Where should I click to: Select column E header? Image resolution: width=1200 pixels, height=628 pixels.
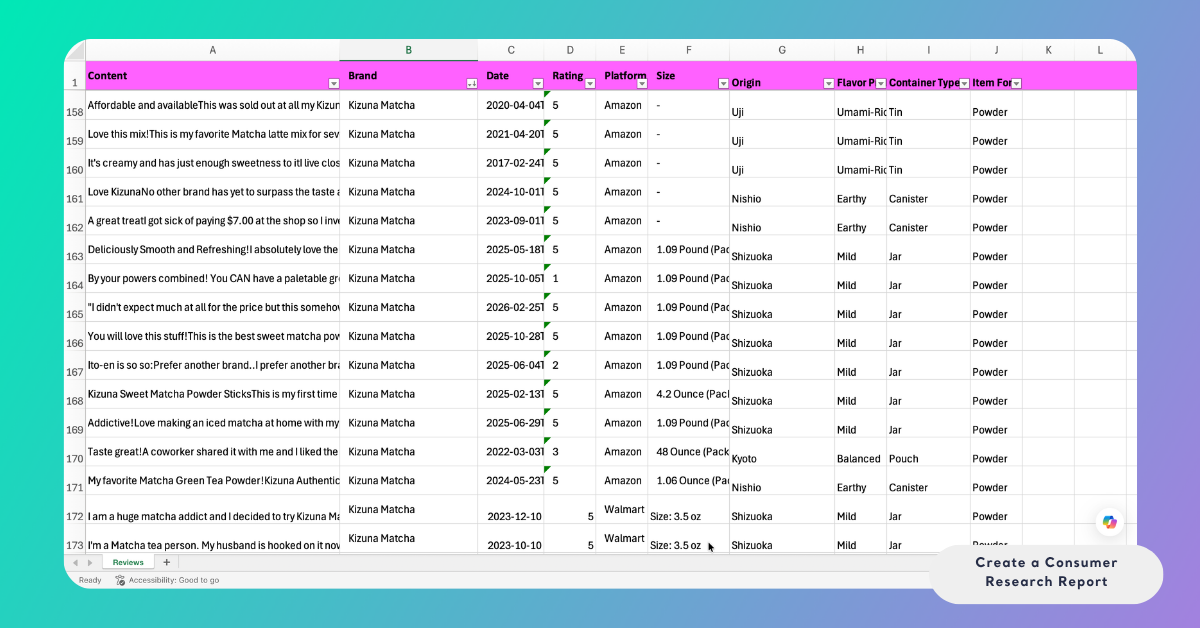[622, 50]
